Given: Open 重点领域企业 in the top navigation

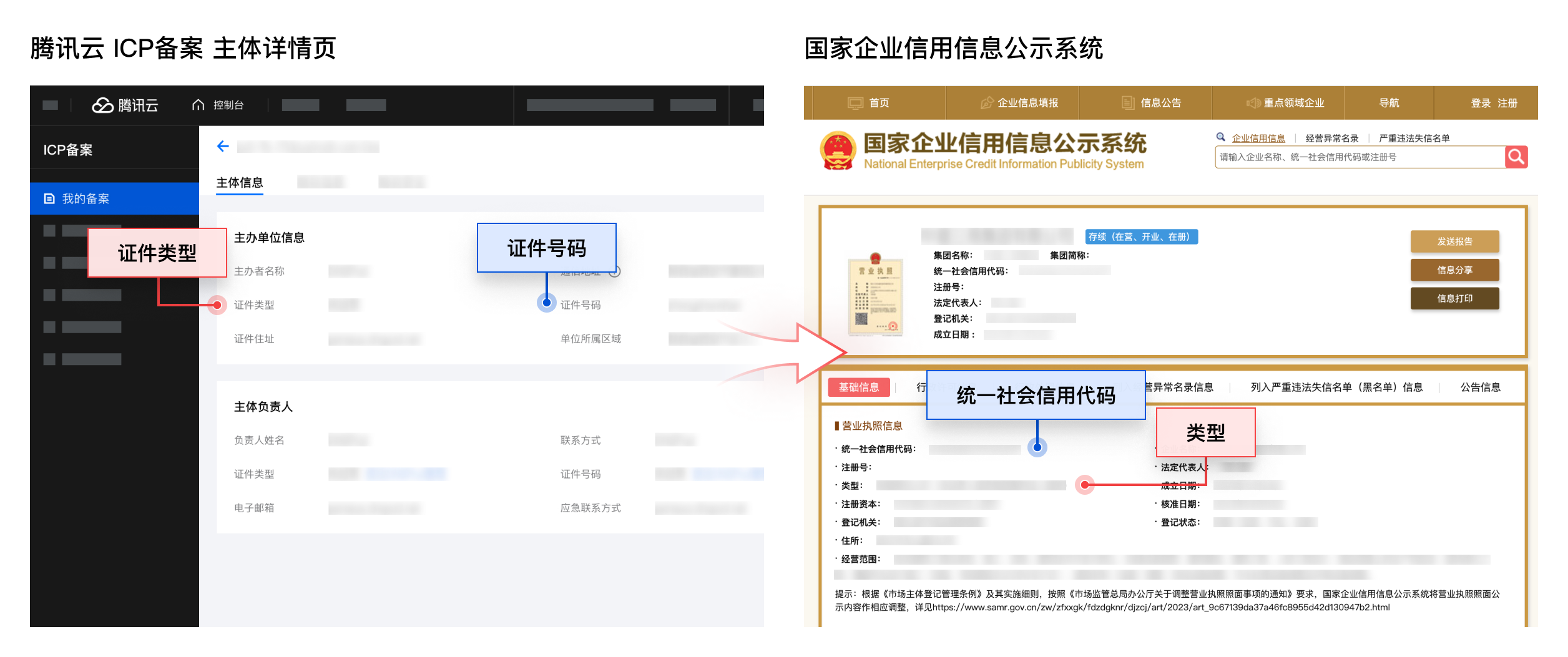Looking at the screenshot, I should 1286,103.
